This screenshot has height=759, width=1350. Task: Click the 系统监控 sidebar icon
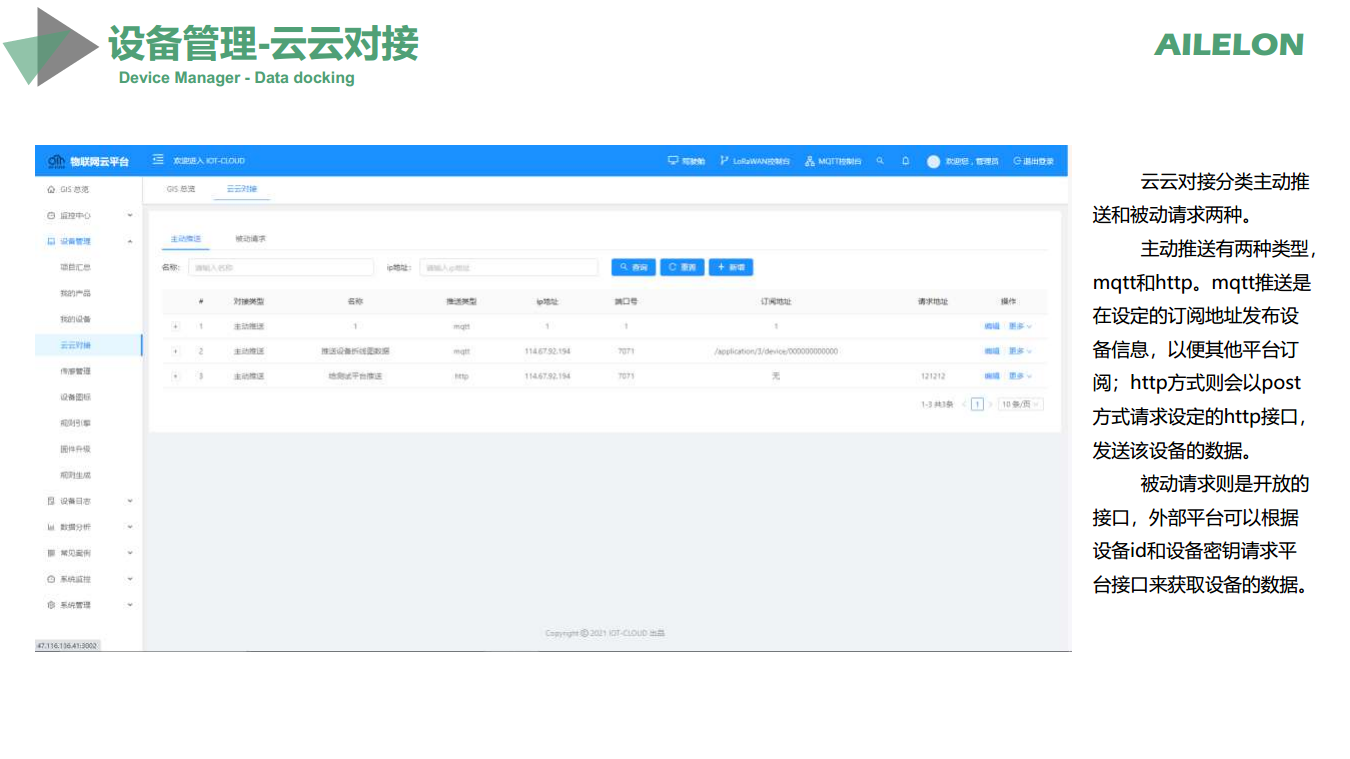tap(51, 579)
